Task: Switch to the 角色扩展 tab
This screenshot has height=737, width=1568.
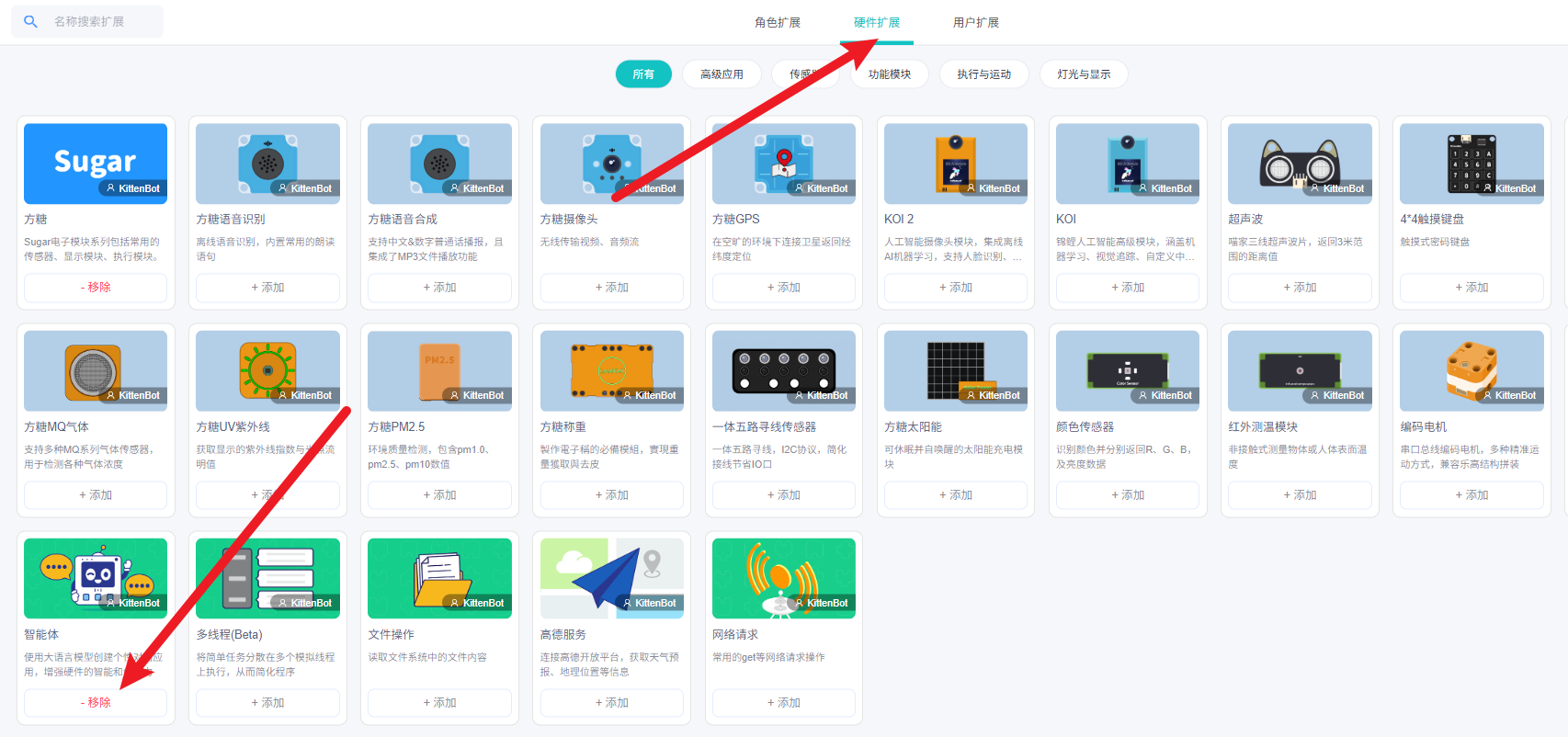Action: coord(778,22)
